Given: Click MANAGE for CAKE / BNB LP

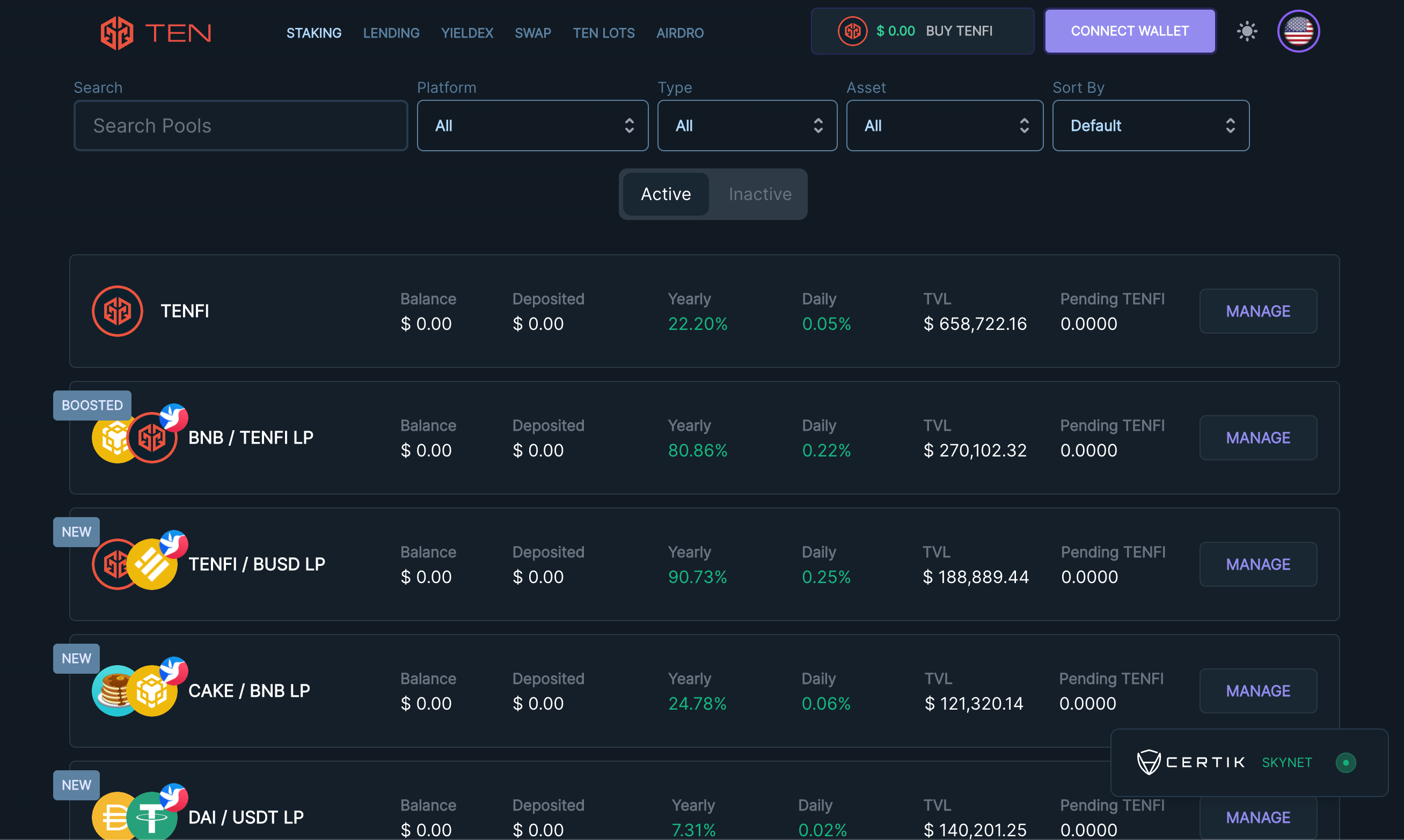Looking at the screenshot, I should [x=1258, y=691].
